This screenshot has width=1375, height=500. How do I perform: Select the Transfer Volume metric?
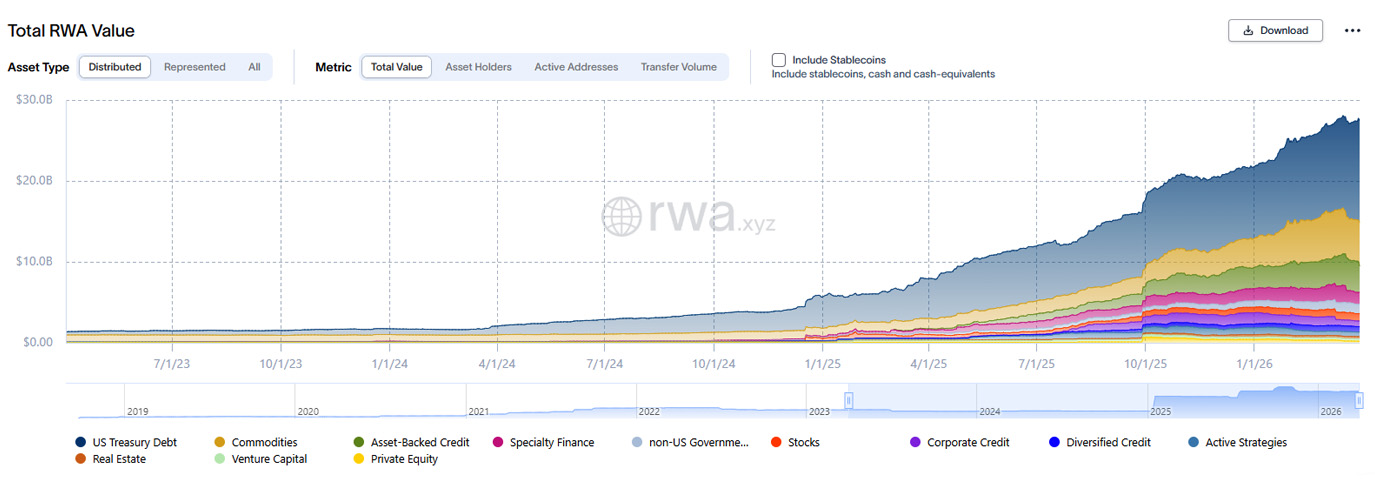point(678,67)
